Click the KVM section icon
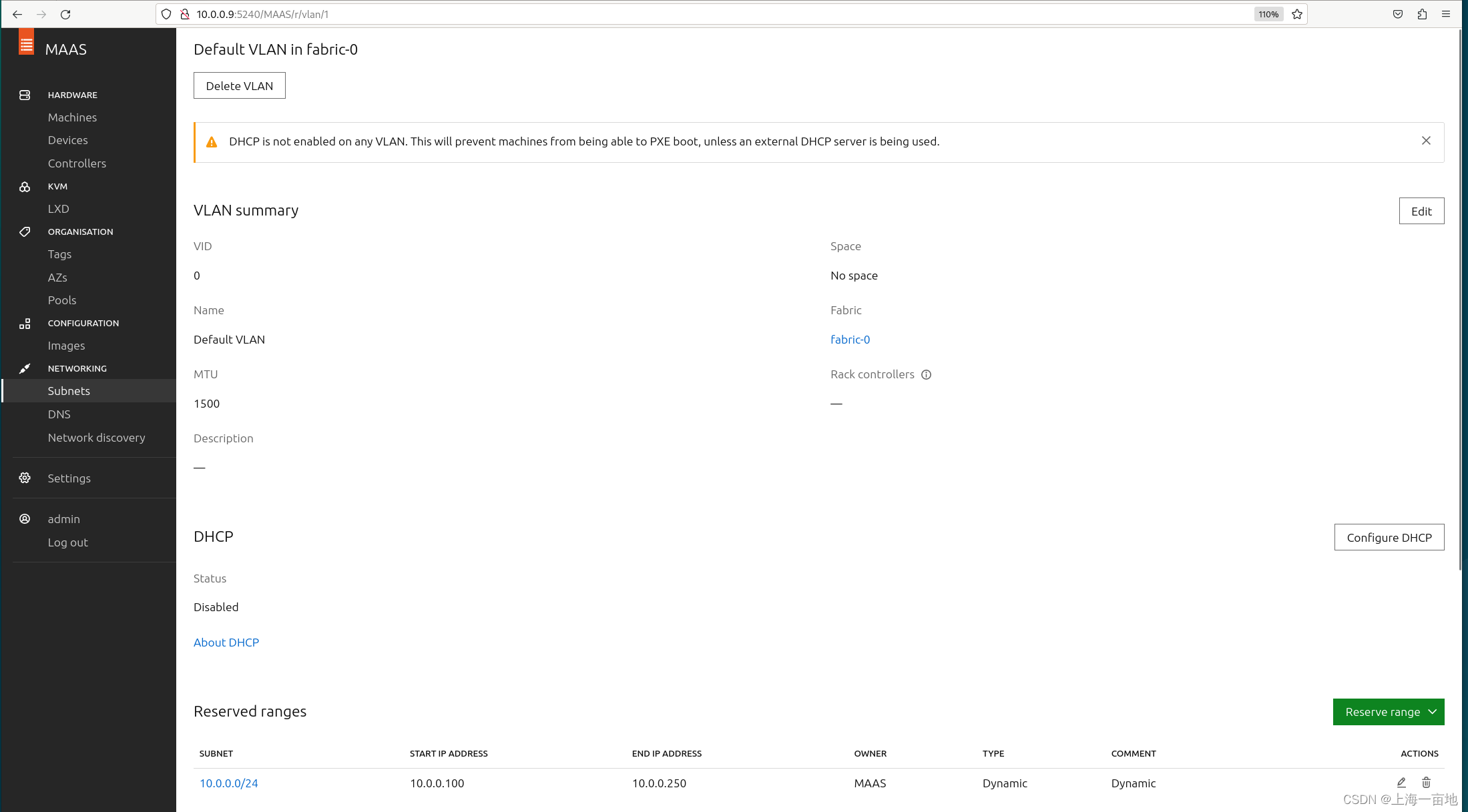The width and height of the screenshot is (1468, 812). click(x=25, y=186)
